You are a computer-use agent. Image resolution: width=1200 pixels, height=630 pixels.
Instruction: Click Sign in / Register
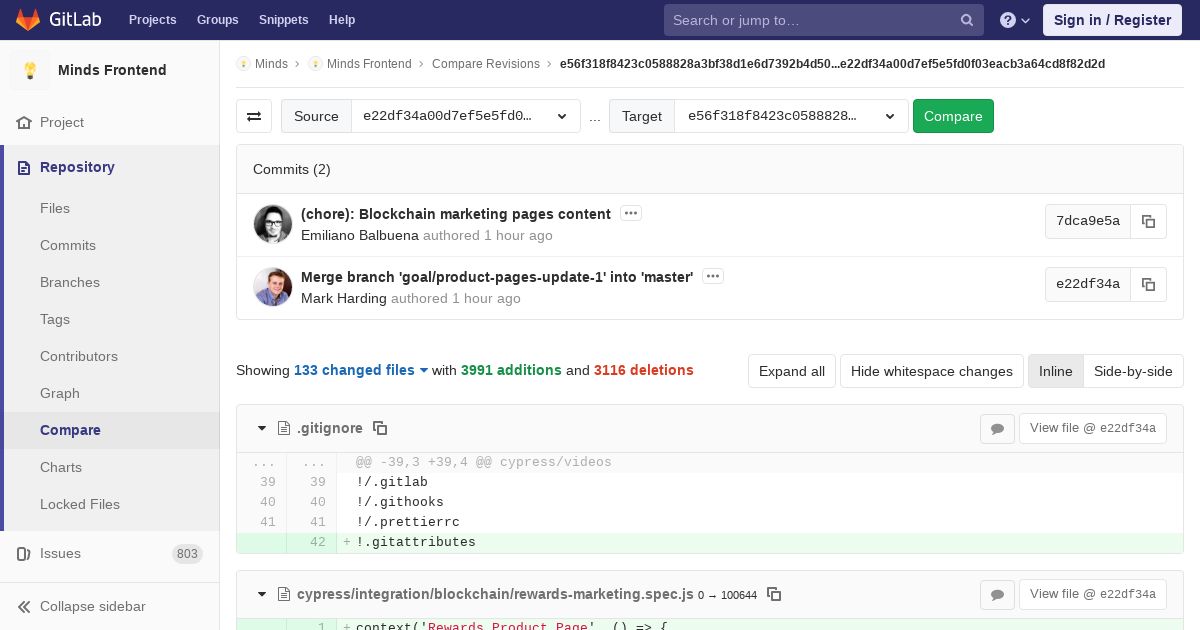(x=1112, y=20)
